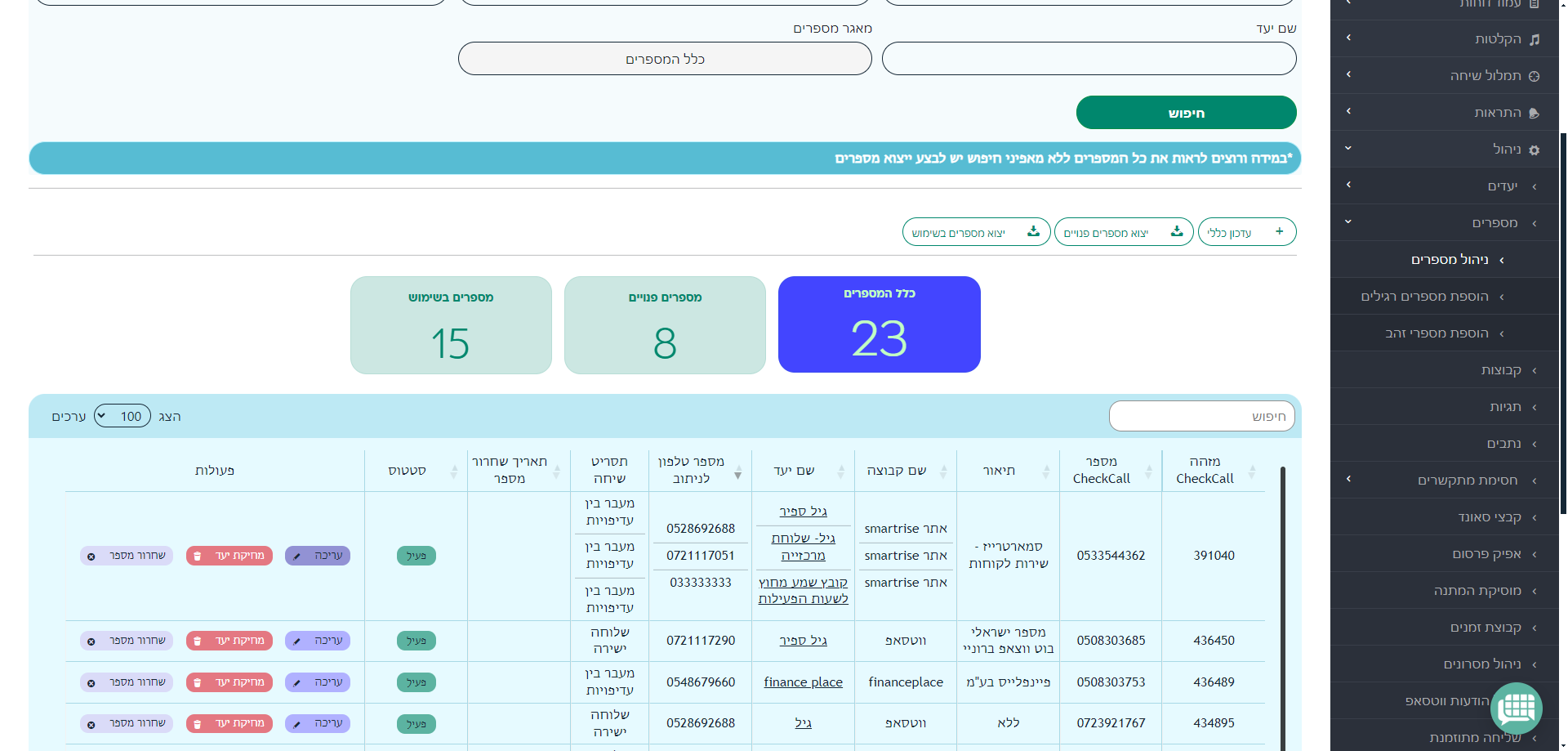Open גיל link in row 434895
Image resolution: width=1568 pixels, height=751 pixels.
(x=803, y=722)
